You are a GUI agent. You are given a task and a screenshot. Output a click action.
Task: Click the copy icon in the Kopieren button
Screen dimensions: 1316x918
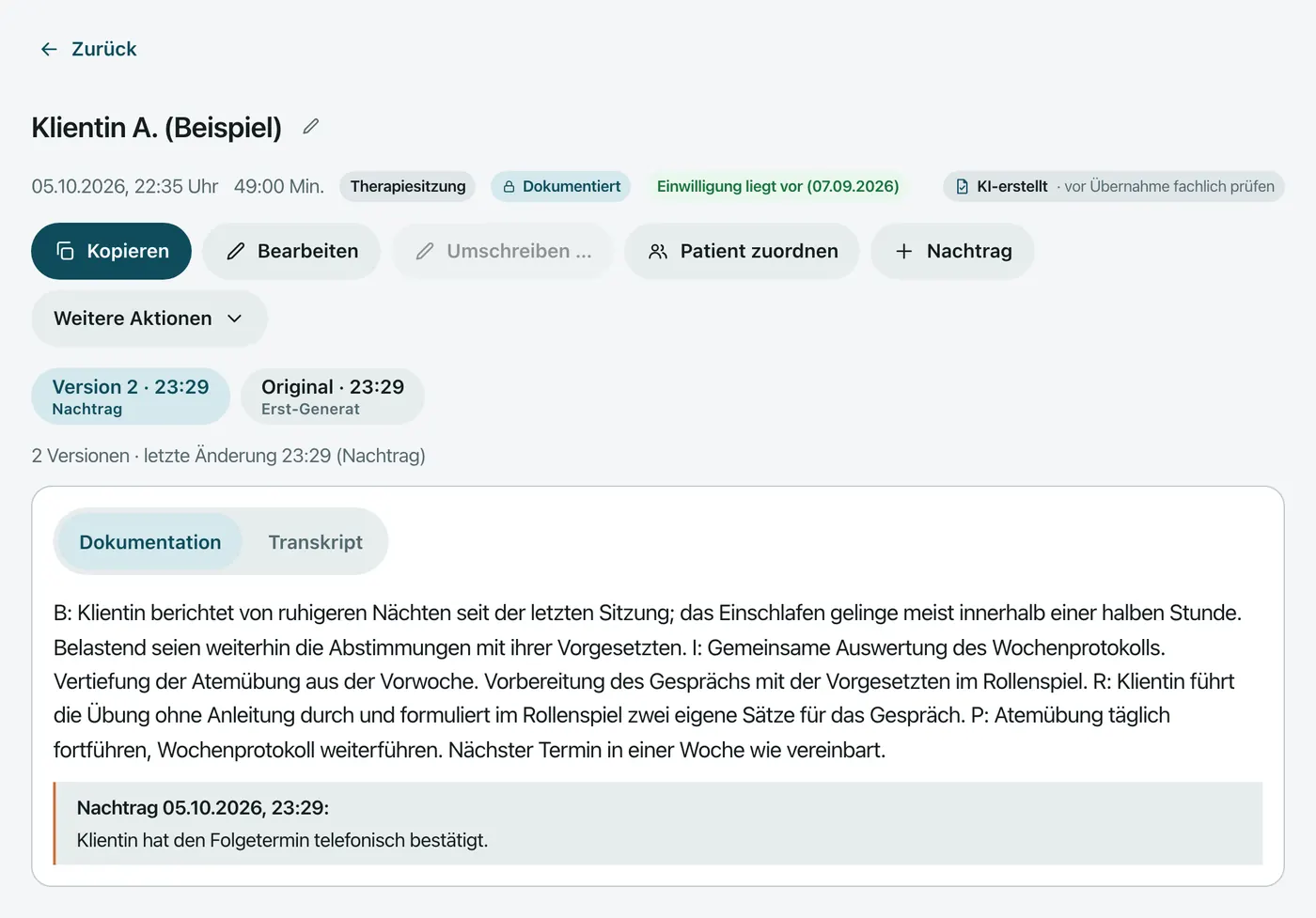[65, 251]
